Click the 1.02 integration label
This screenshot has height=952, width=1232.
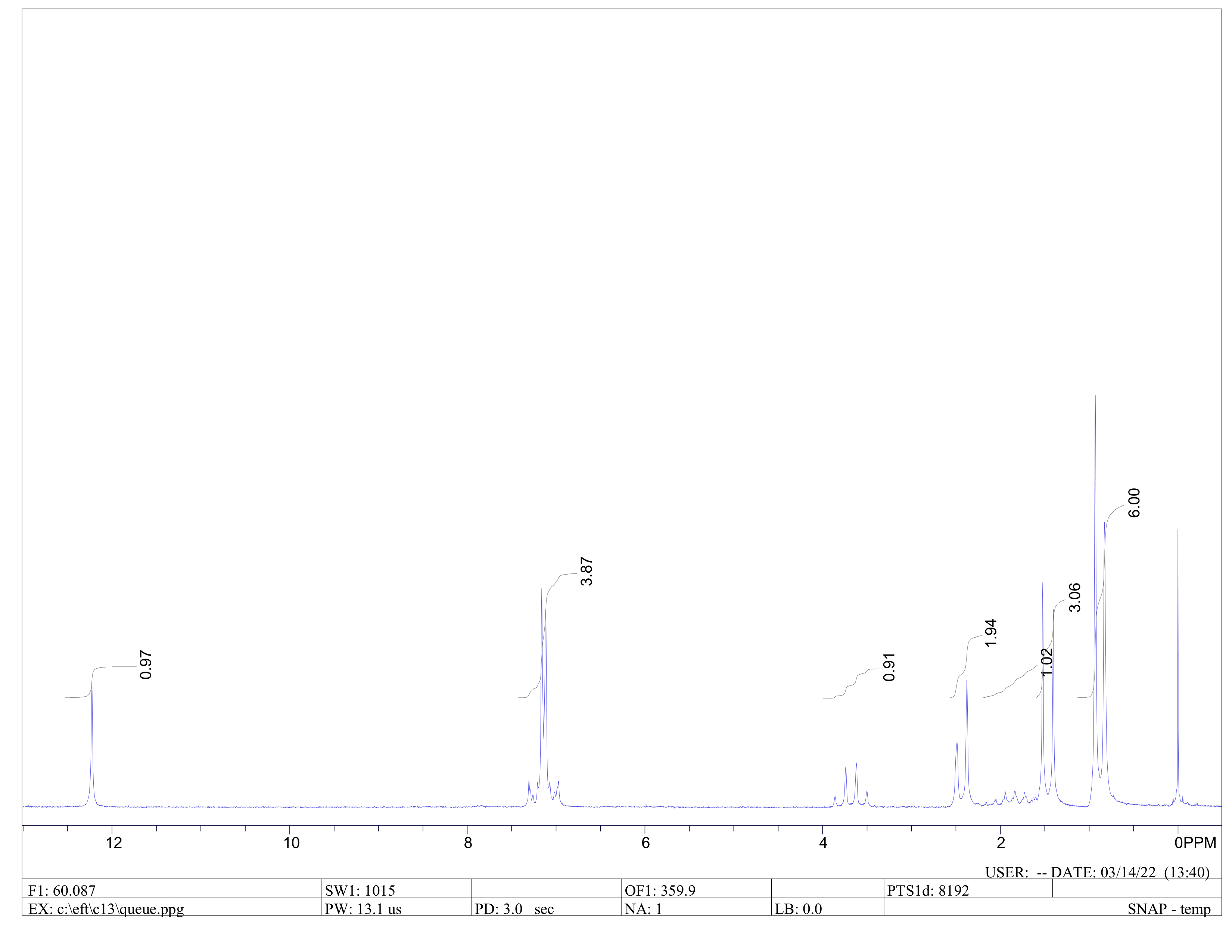point(1046,662)
